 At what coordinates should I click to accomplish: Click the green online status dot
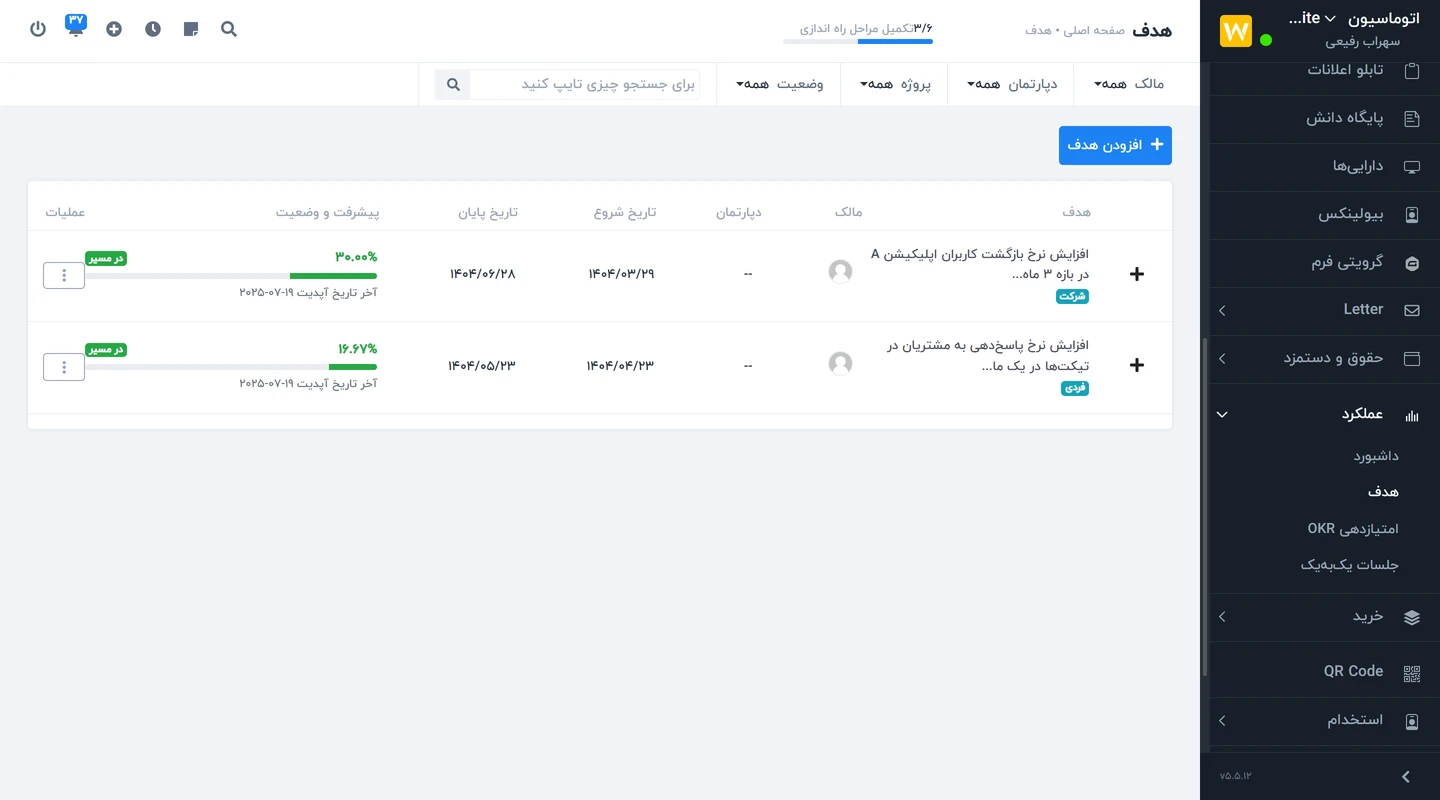pyautogui.click(x=1266, y=40)
